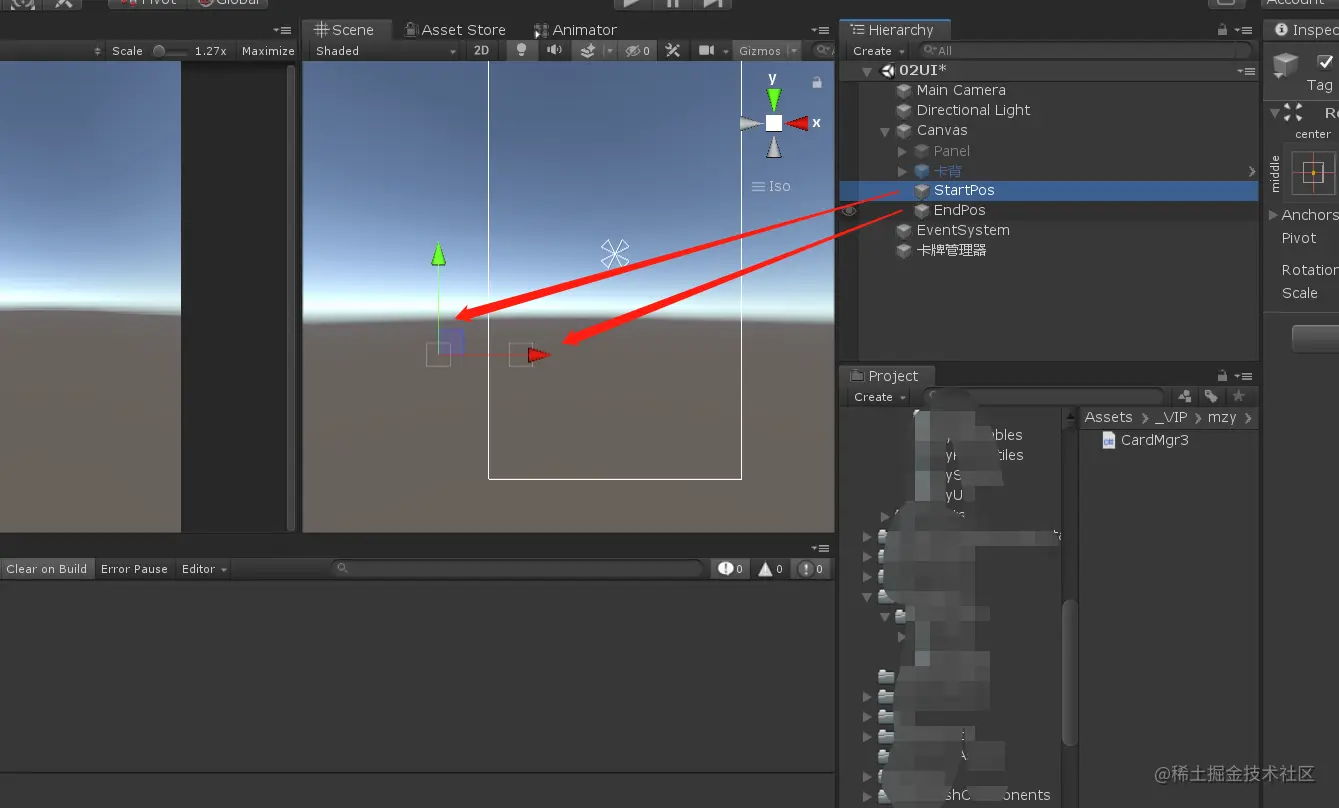Toggle info messages filter in Console
This screenshot has width=1339, height=808.
click(730, 569)
